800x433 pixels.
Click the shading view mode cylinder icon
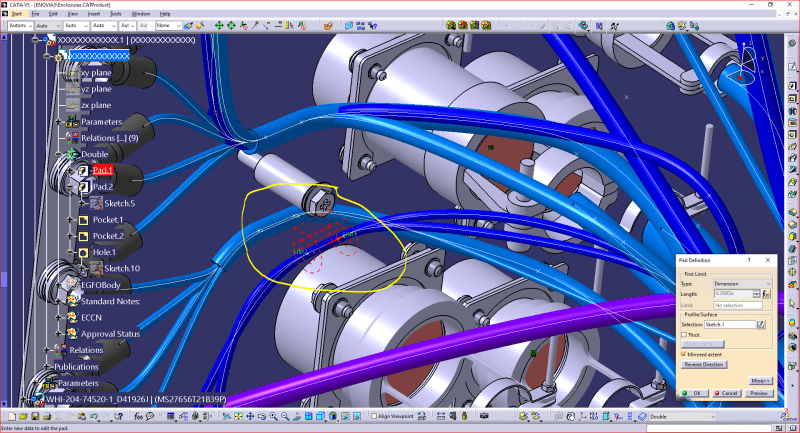[x=333, y=416]
